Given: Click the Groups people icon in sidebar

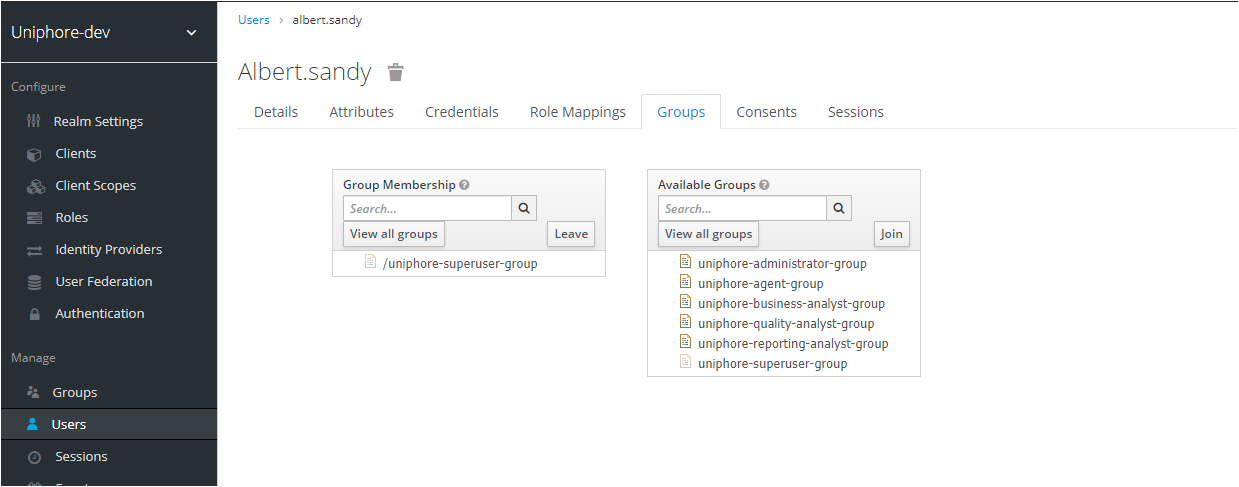Looking at the screenshot, I should (x=34, y=392).
